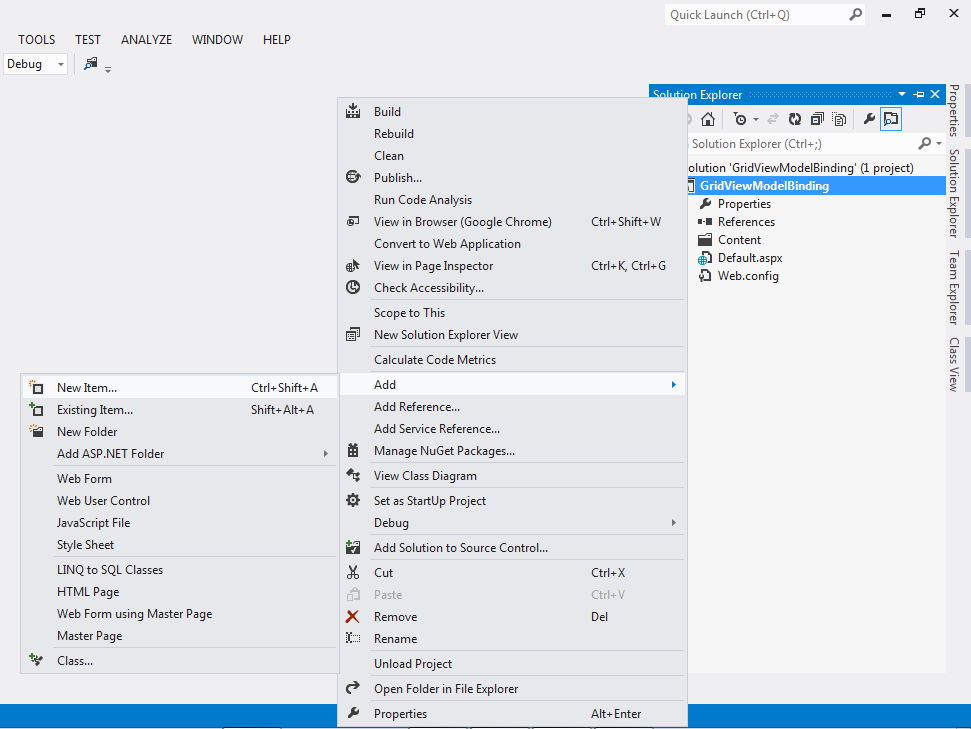Image resolution: width=971 pixels, height=729 pixels.
Task: Choose Manage NuGet Packages... menu entry
Action: [444, 451]
